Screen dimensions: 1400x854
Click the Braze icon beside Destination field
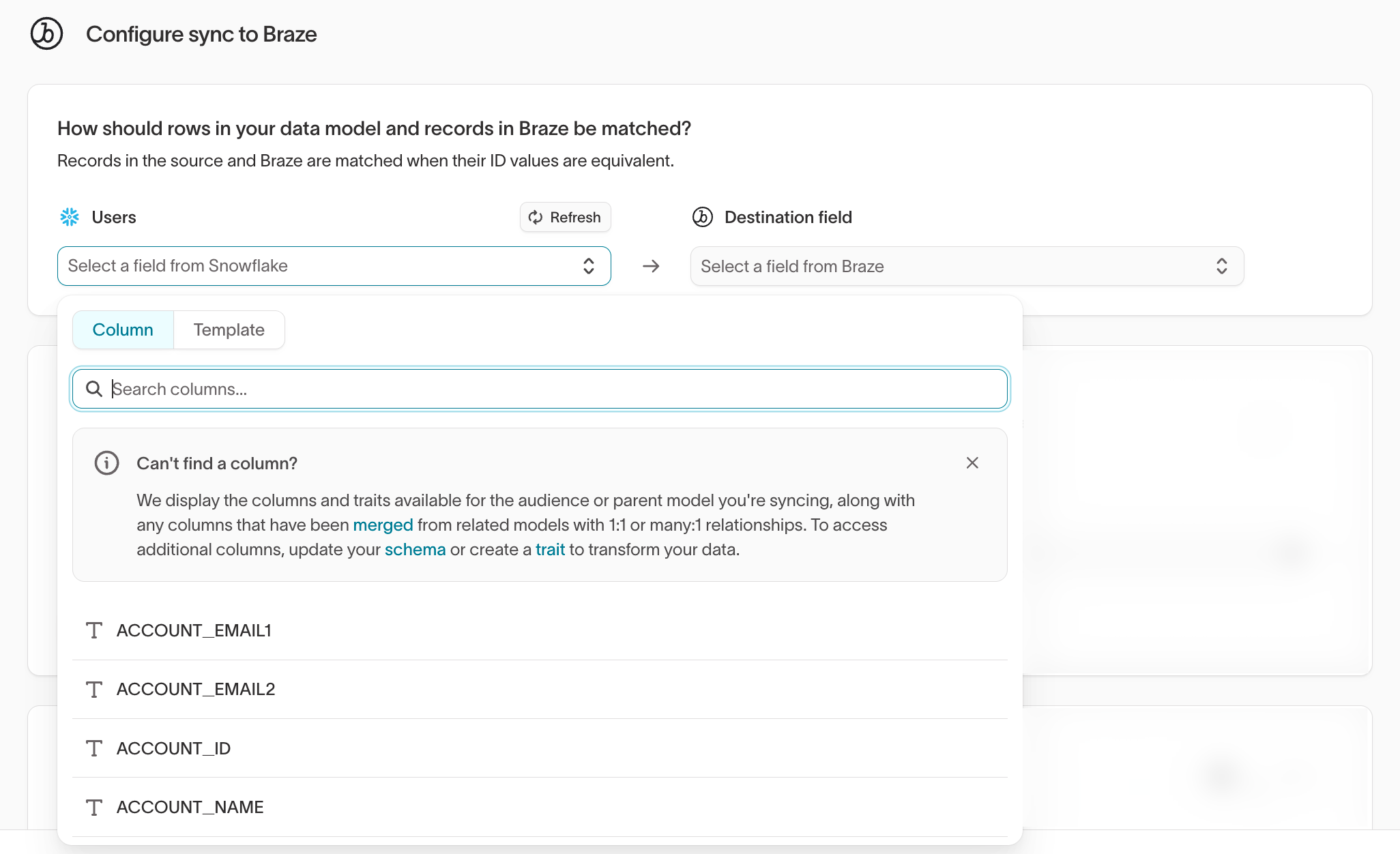[703, 217]
